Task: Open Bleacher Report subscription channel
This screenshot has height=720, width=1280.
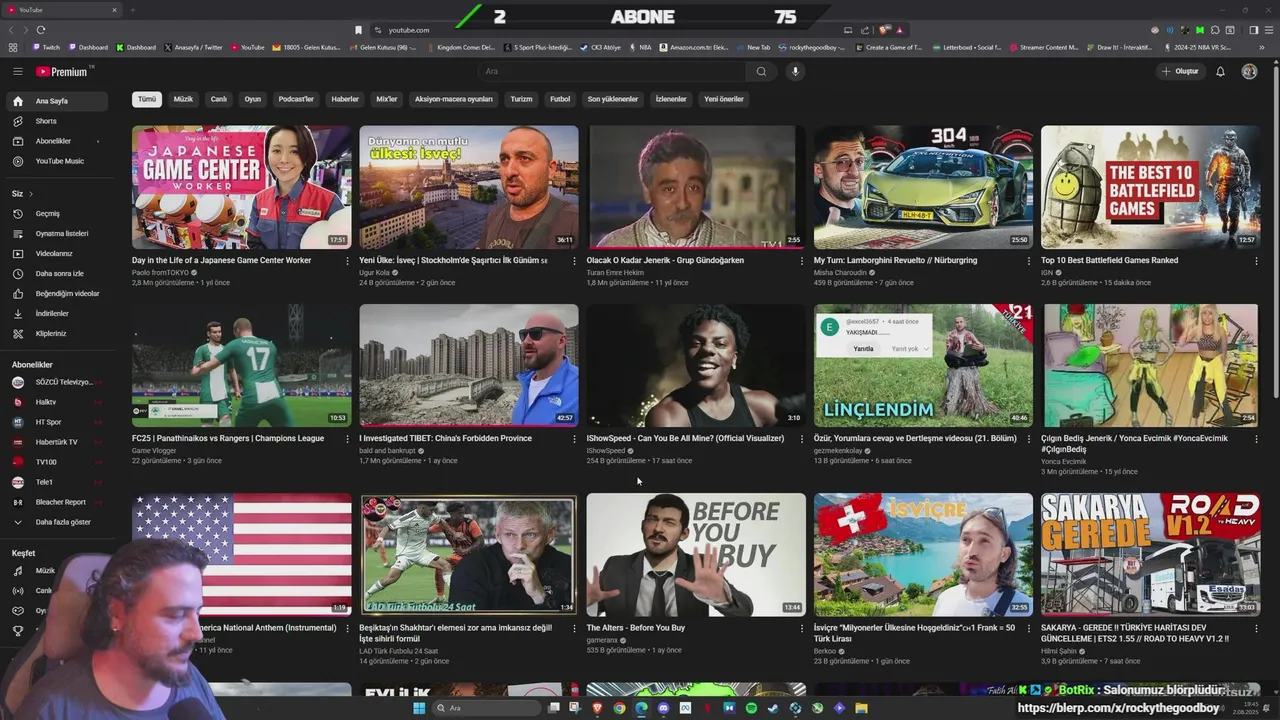Action: [x=58, y=502]
